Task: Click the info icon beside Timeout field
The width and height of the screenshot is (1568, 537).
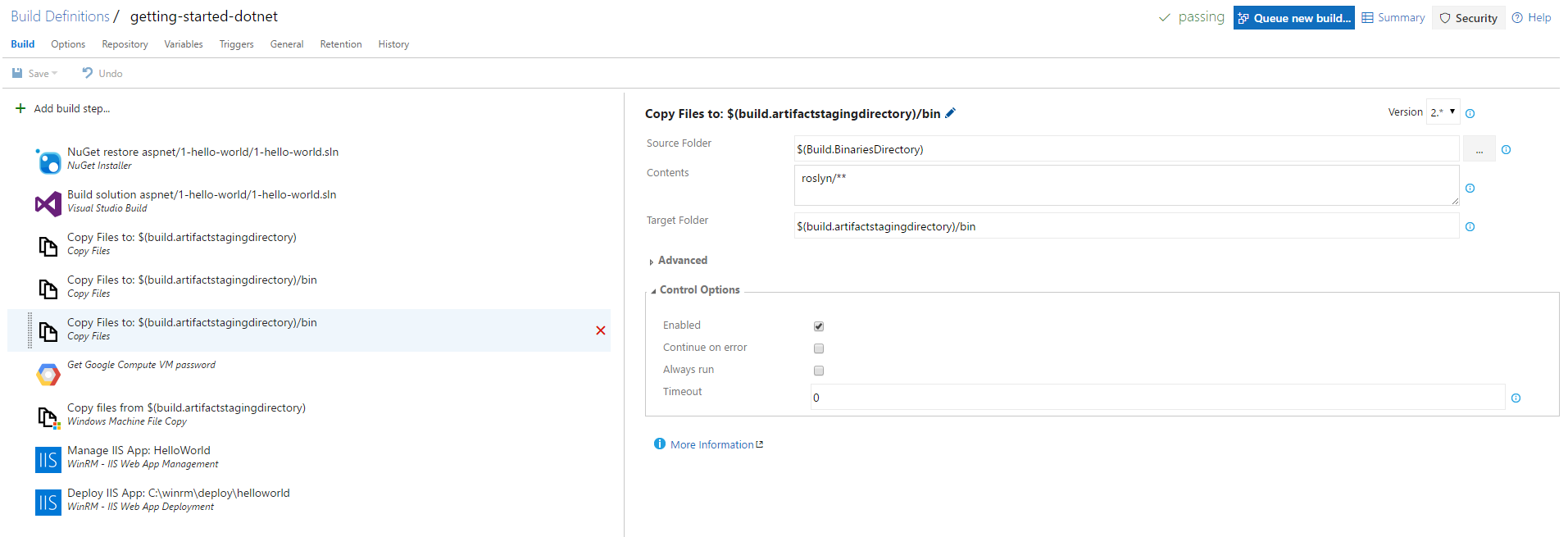Action: 1516,398
